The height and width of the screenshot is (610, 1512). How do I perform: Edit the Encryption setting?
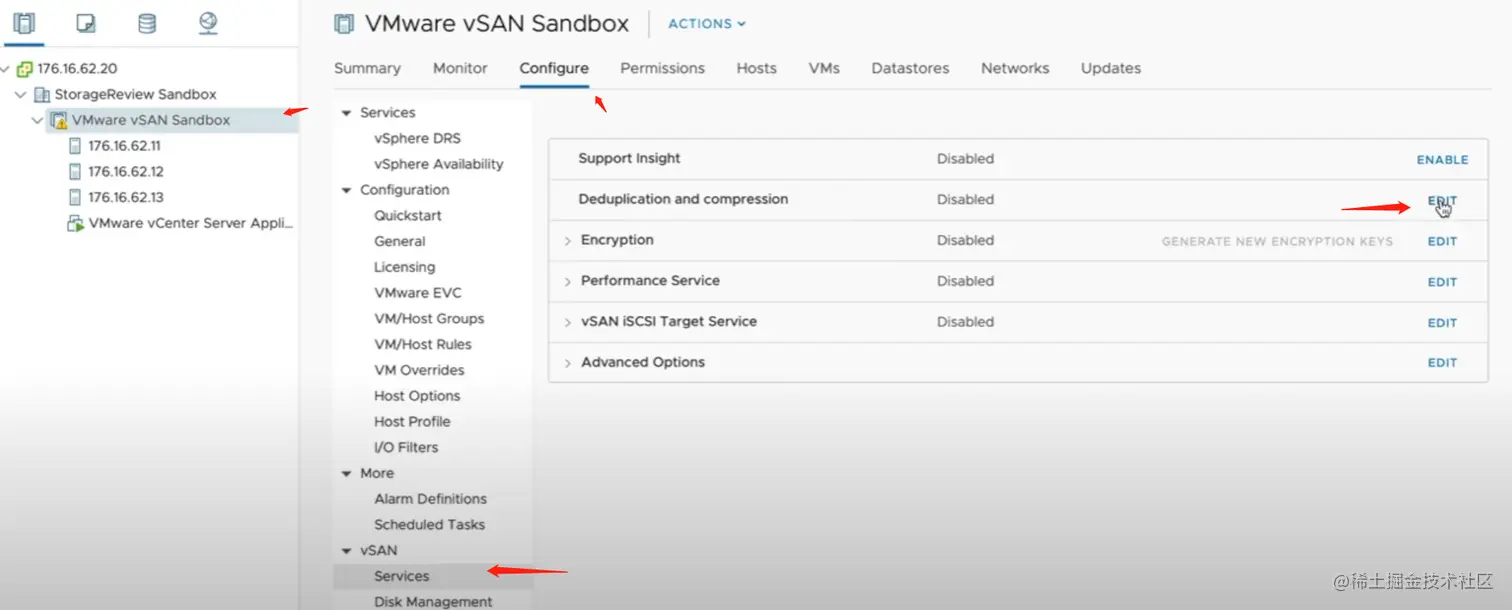pyautogui.click(x=1442, y=242)
